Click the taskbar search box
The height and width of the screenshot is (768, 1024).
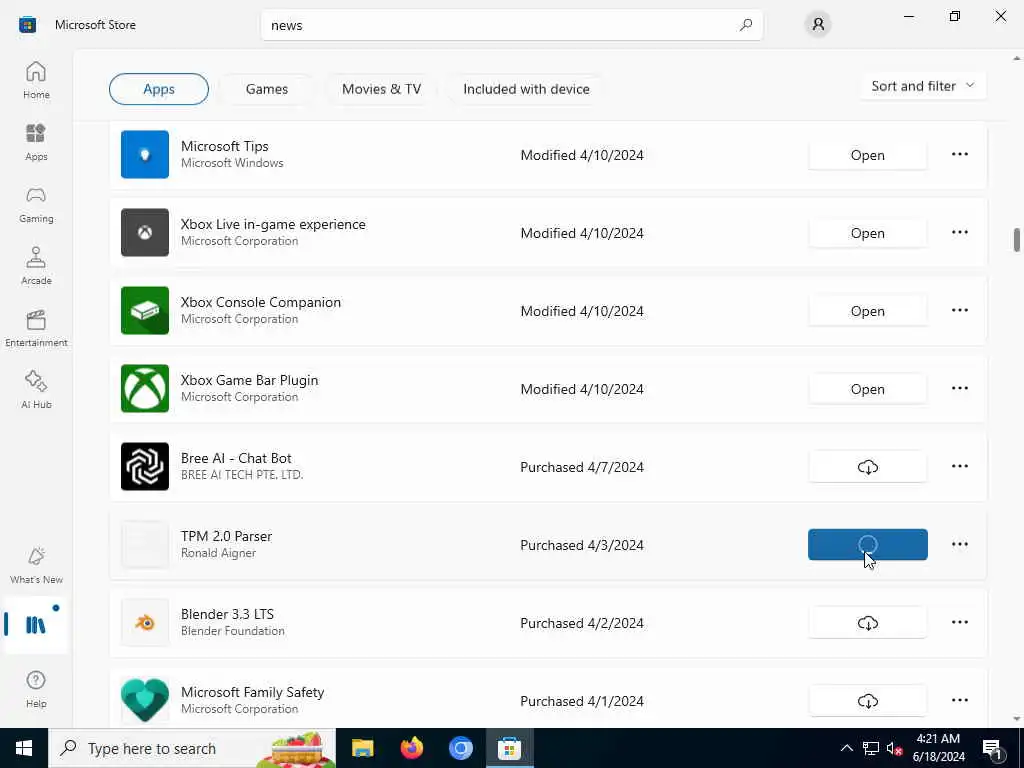[192, 748]
